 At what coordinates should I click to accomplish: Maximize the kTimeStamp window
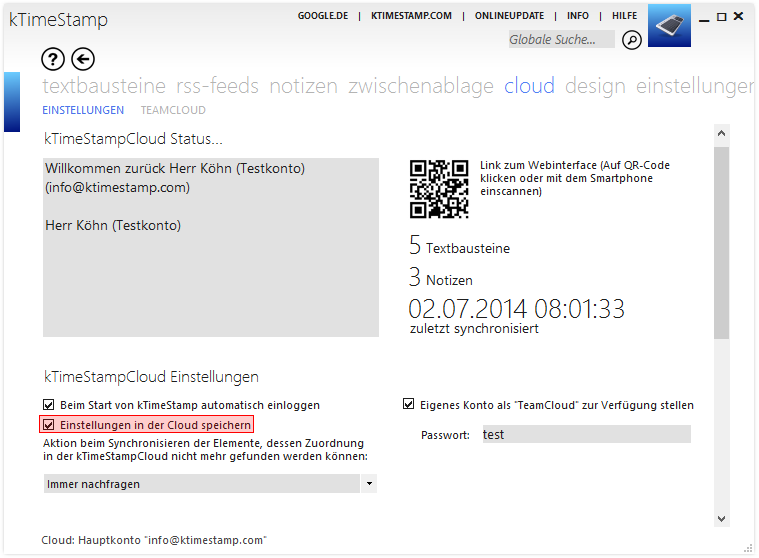[721, 16]
